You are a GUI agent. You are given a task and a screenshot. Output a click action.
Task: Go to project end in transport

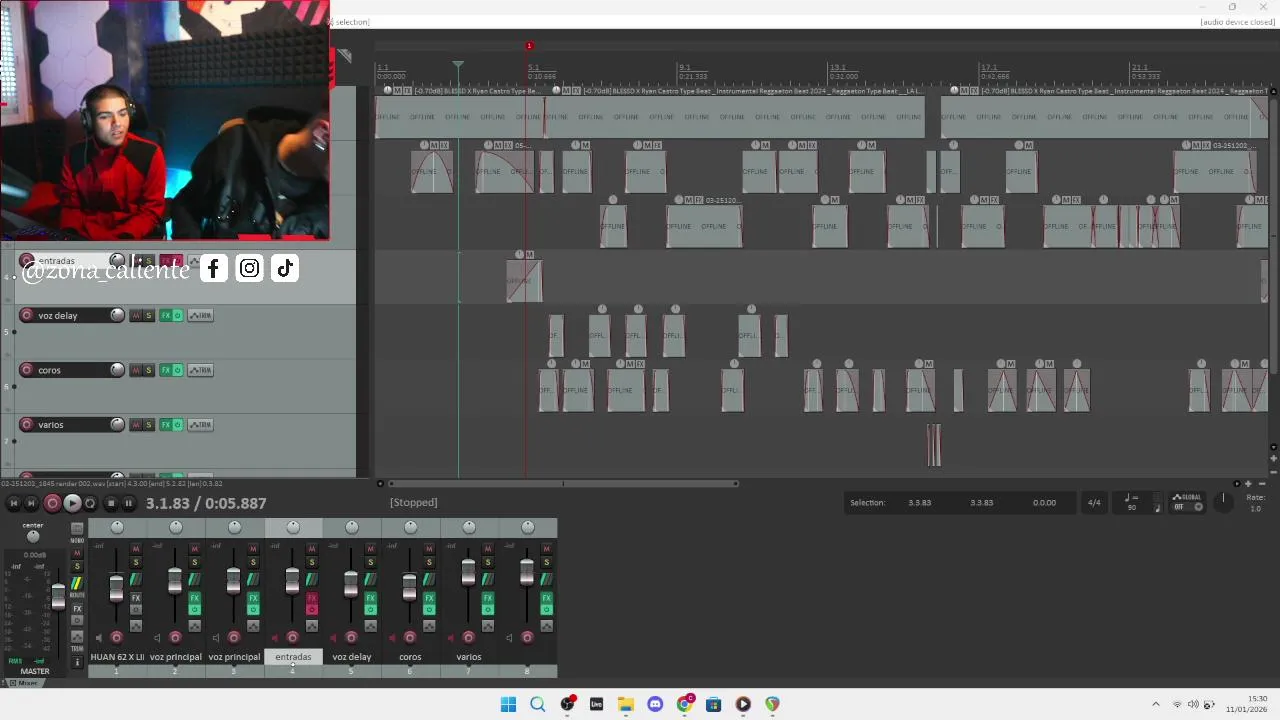(31, 503)
